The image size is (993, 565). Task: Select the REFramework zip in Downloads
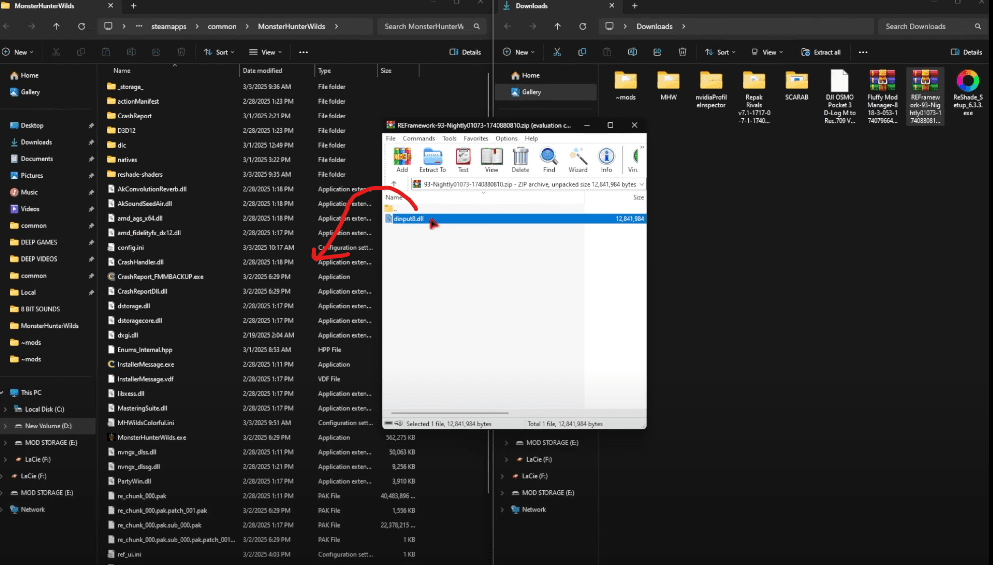[x=925, y=96]
